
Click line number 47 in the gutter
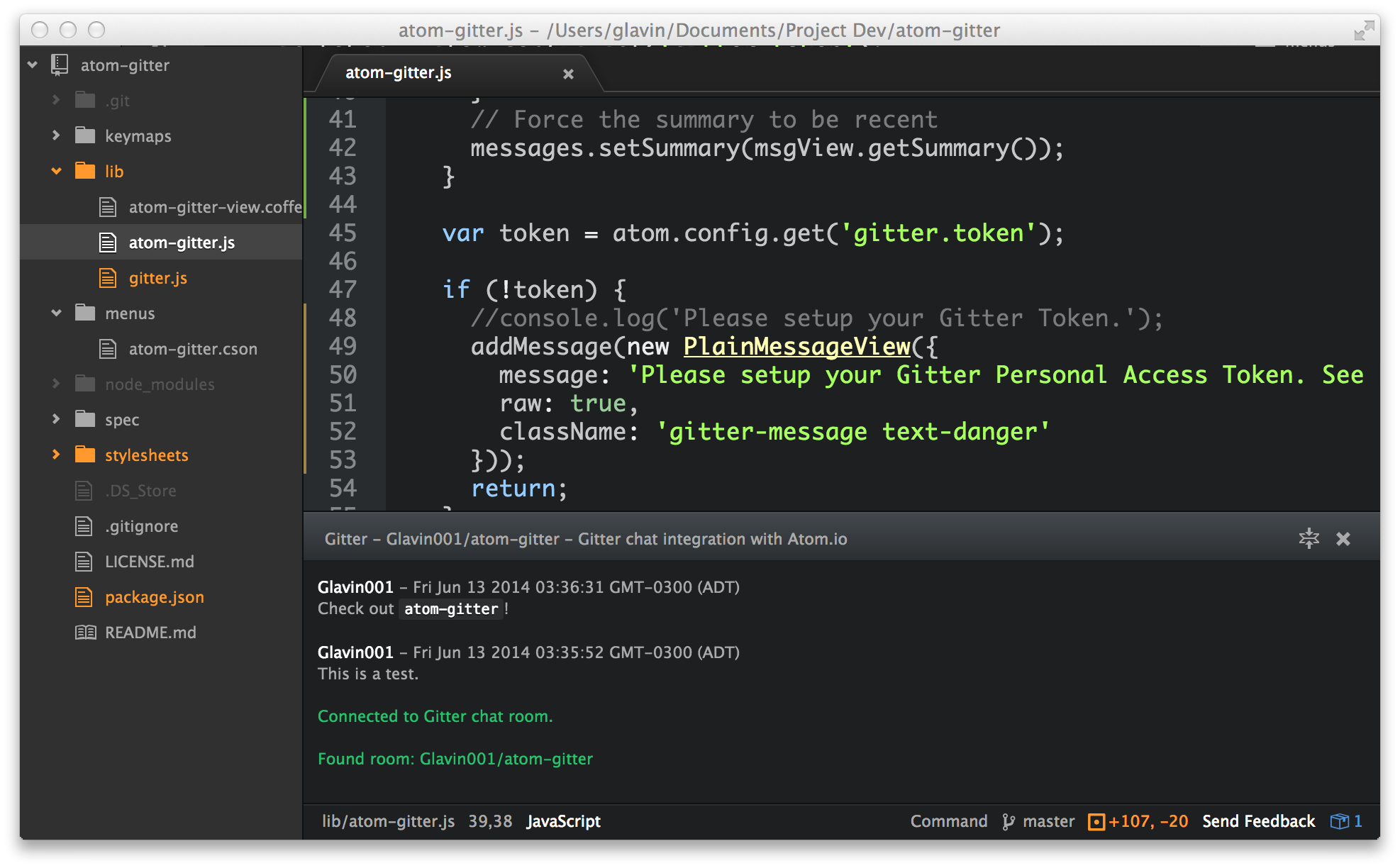click(343, 289)
